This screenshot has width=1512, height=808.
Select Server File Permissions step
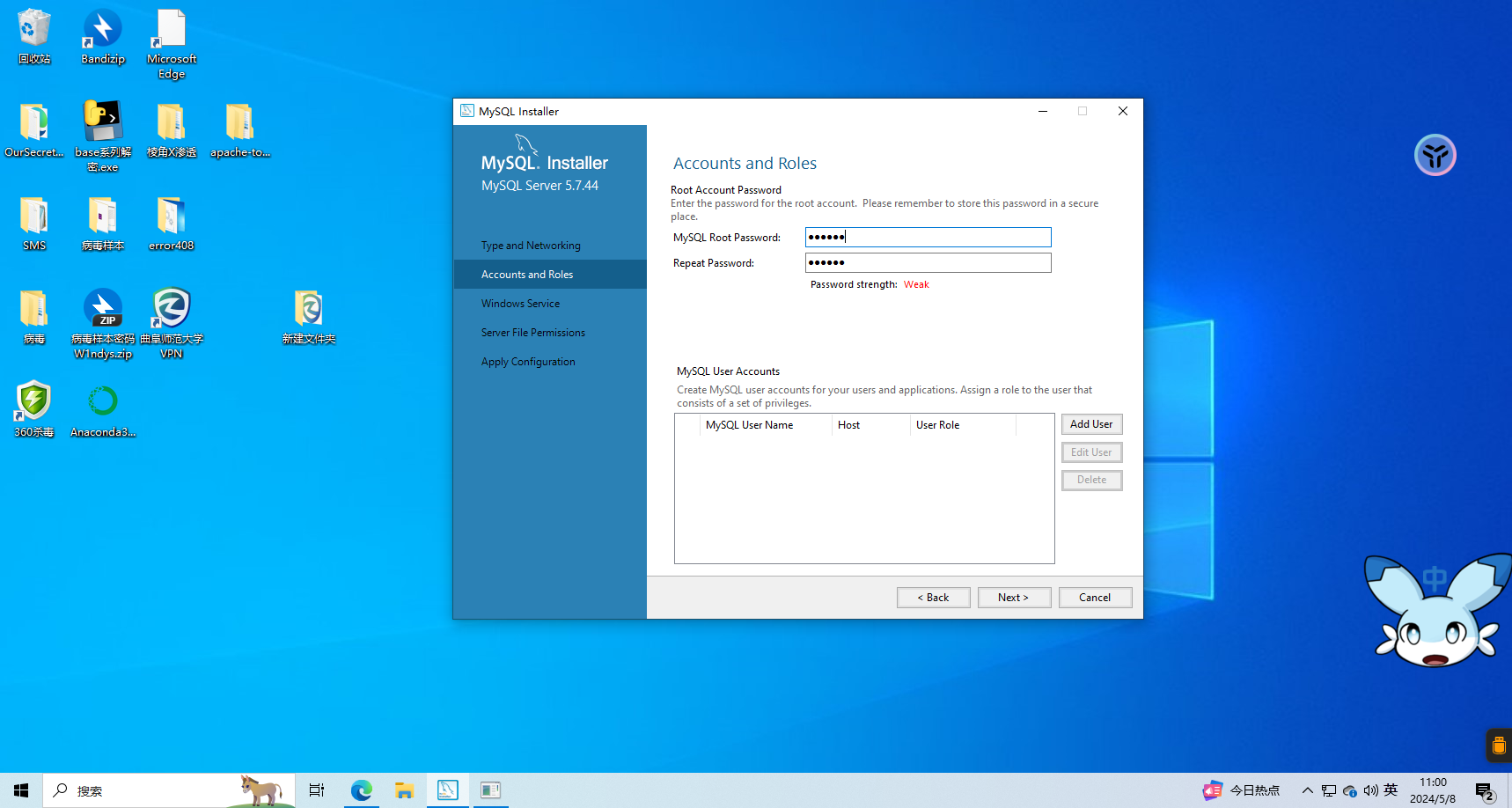[x=532, y=333]
